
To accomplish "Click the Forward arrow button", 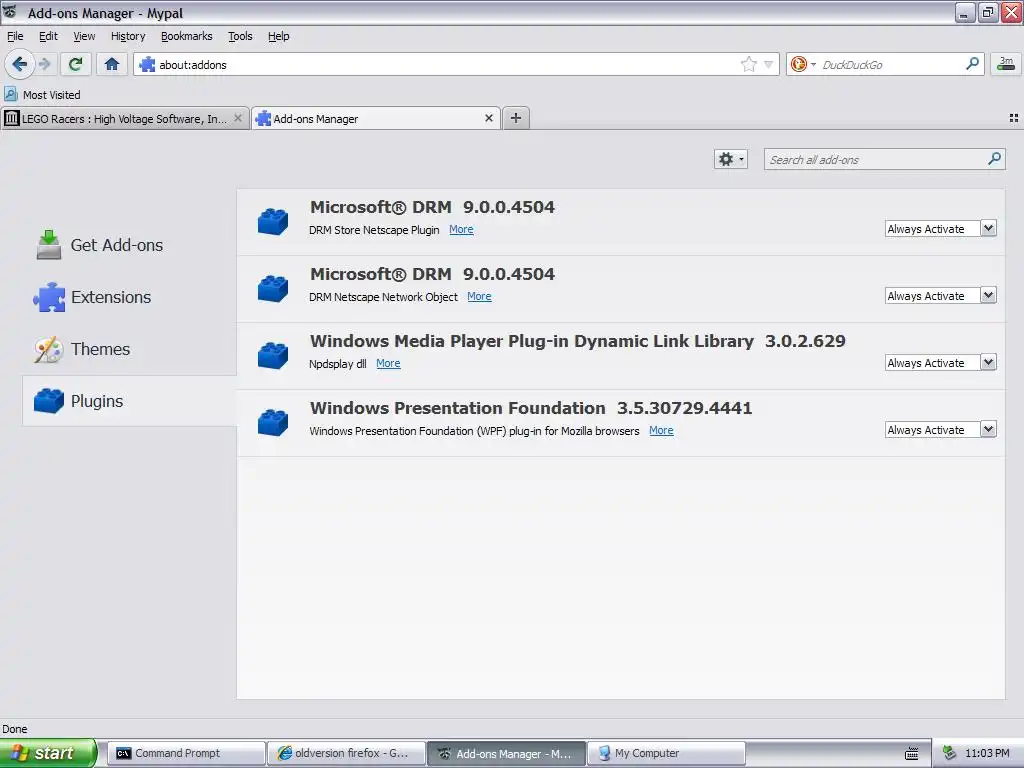I will [x=44, y=64].
